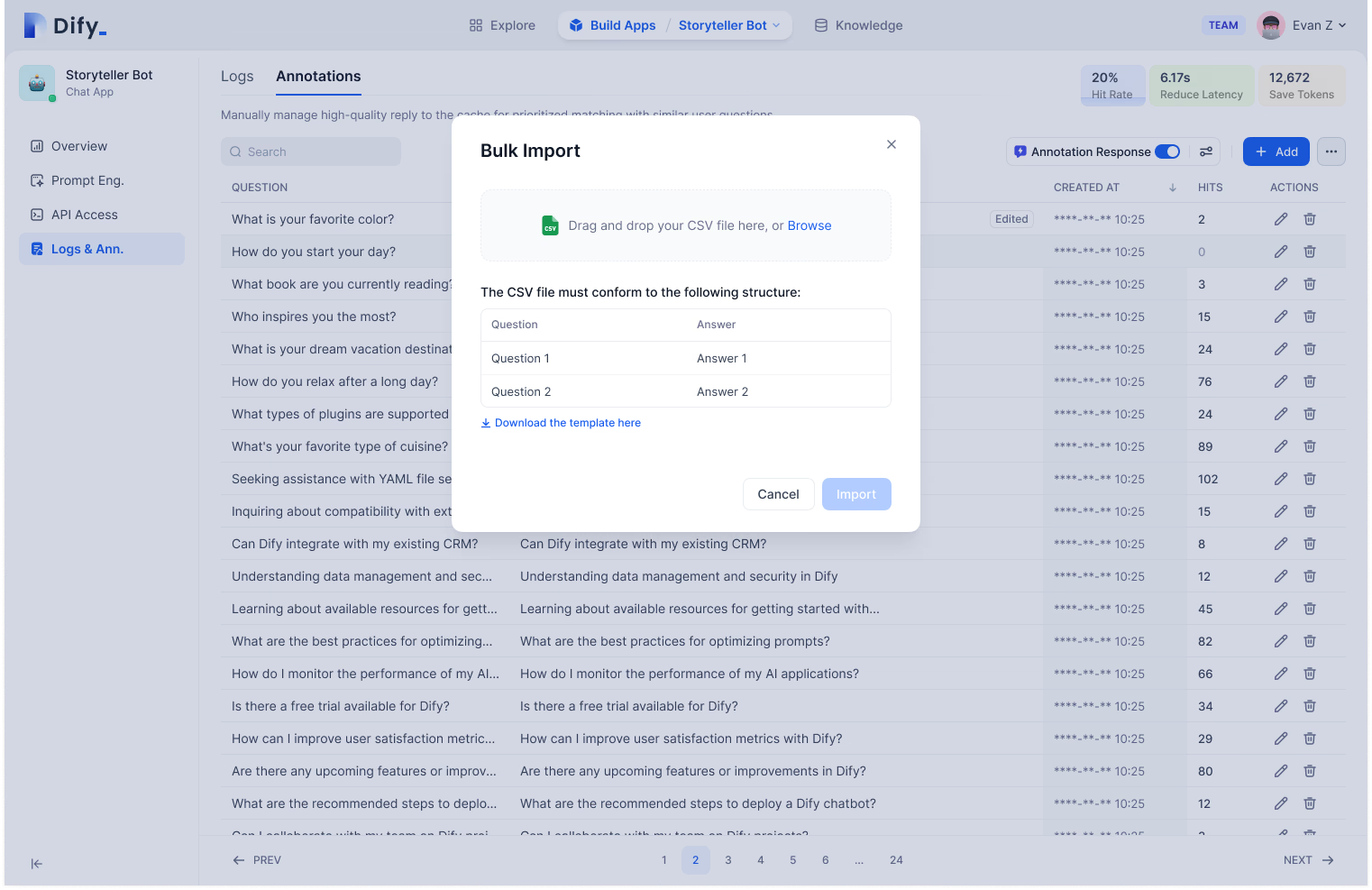Download the CSV template

[567, 423]
